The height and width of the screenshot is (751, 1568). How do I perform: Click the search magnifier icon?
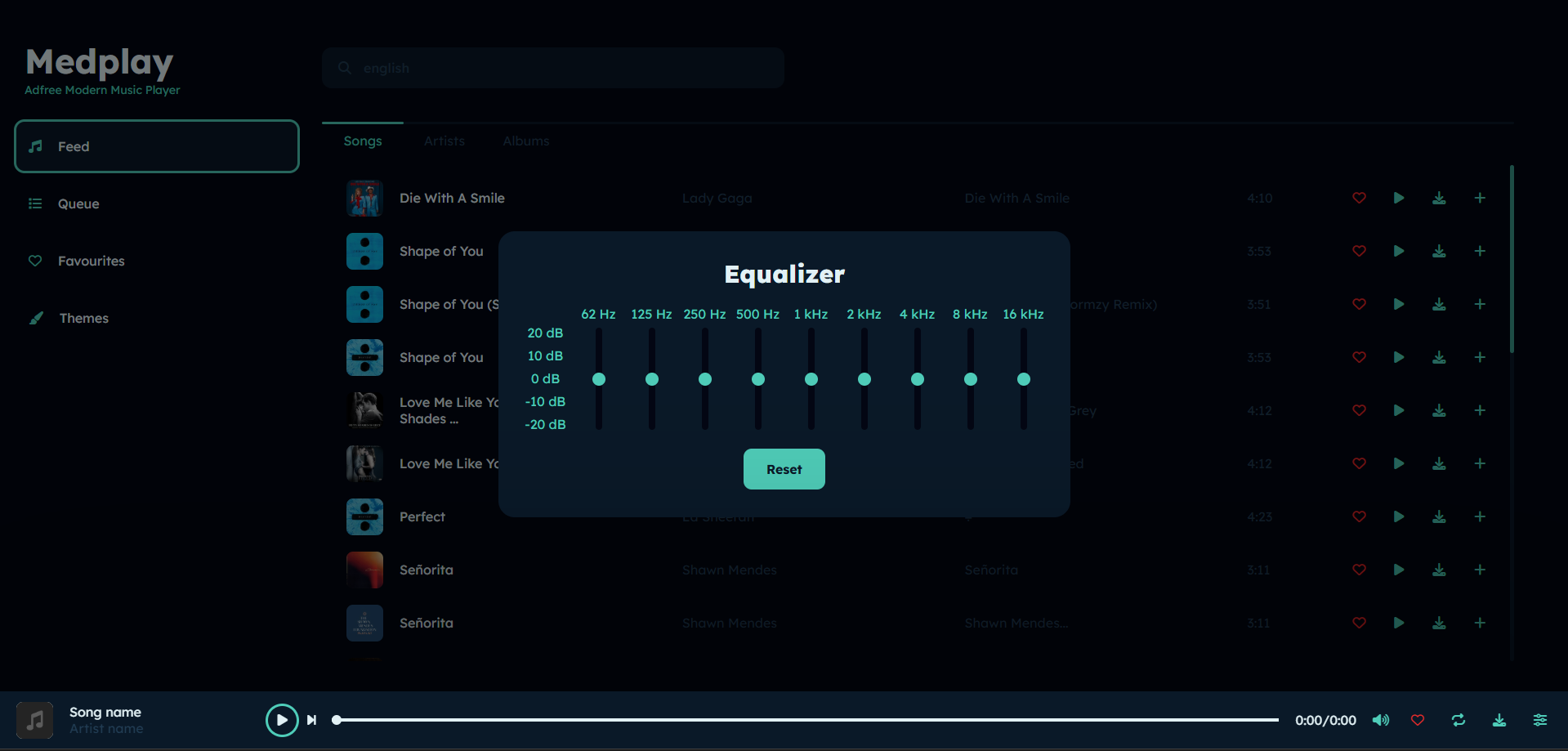[344, 68]
